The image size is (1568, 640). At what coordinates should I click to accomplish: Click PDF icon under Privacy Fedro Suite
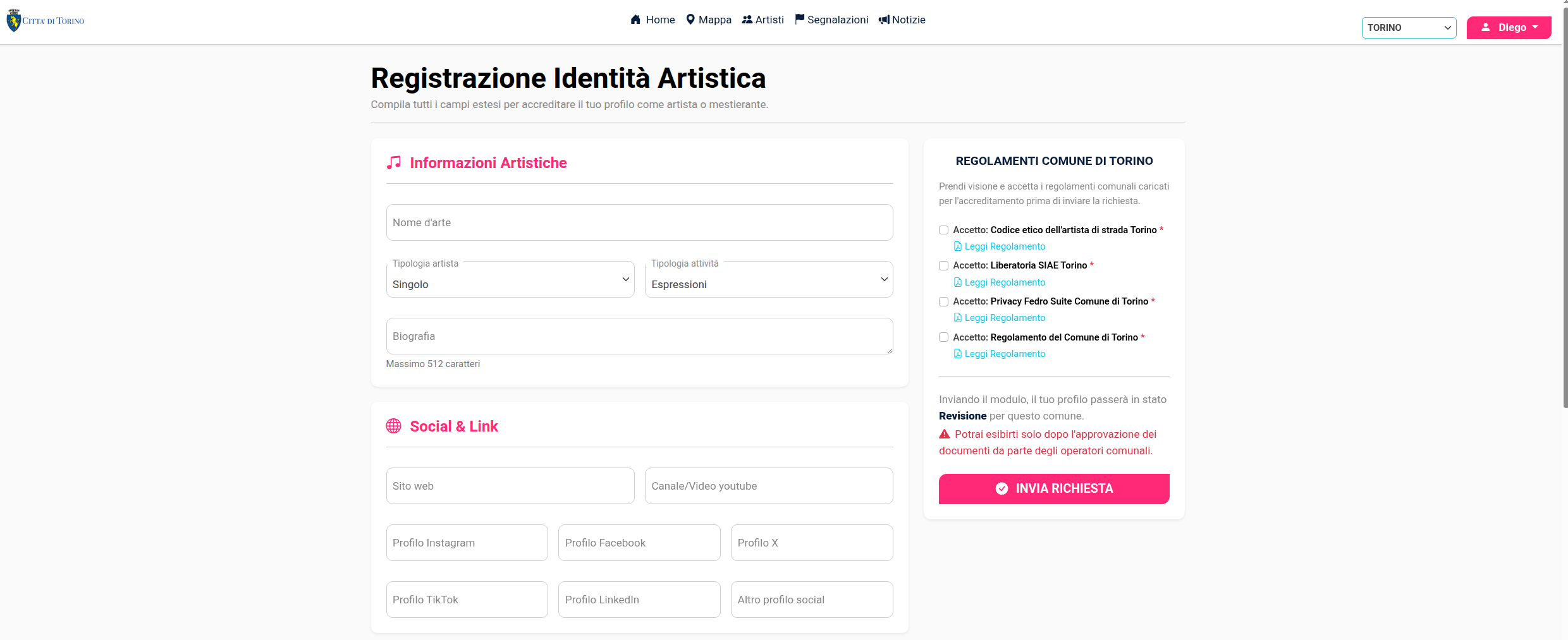(x=958, y=318)
